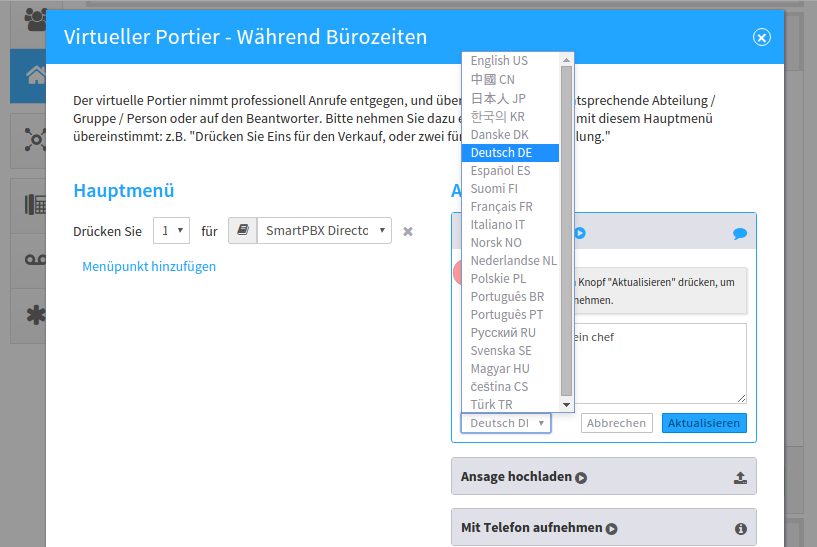Open the key number dropdown showing 1

[x=171, y=231]
